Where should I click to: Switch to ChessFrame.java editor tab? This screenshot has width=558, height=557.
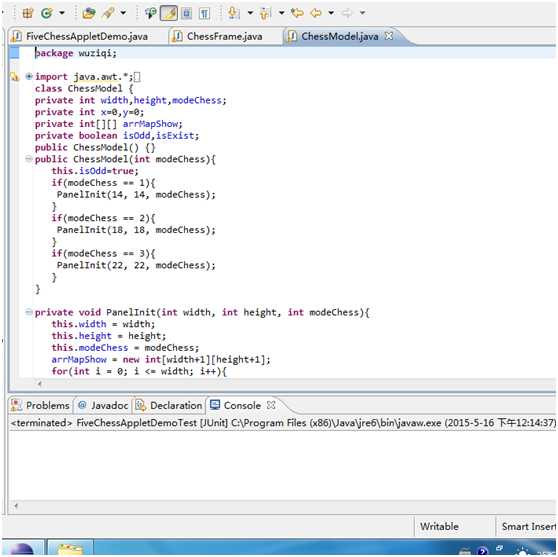point(225,36)
